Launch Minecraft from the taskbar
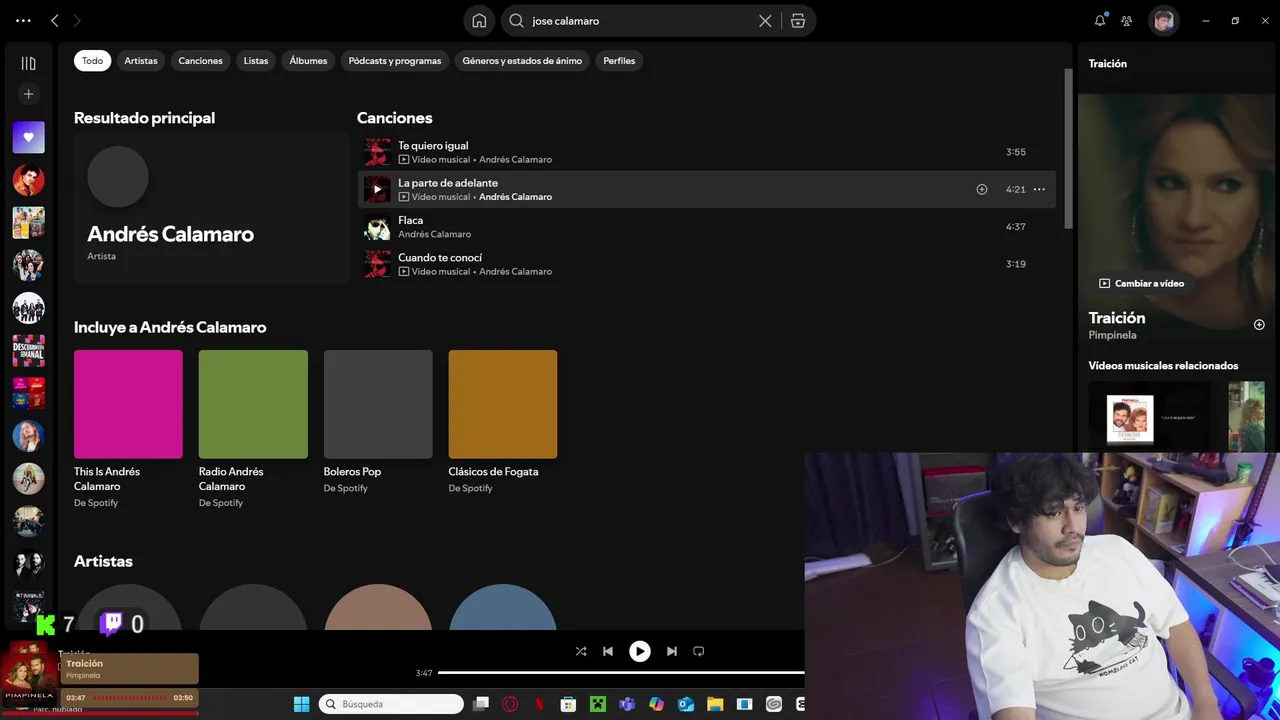Image resolution: width=1280 pixels, height=720 pixels. (x=598, y=704)
